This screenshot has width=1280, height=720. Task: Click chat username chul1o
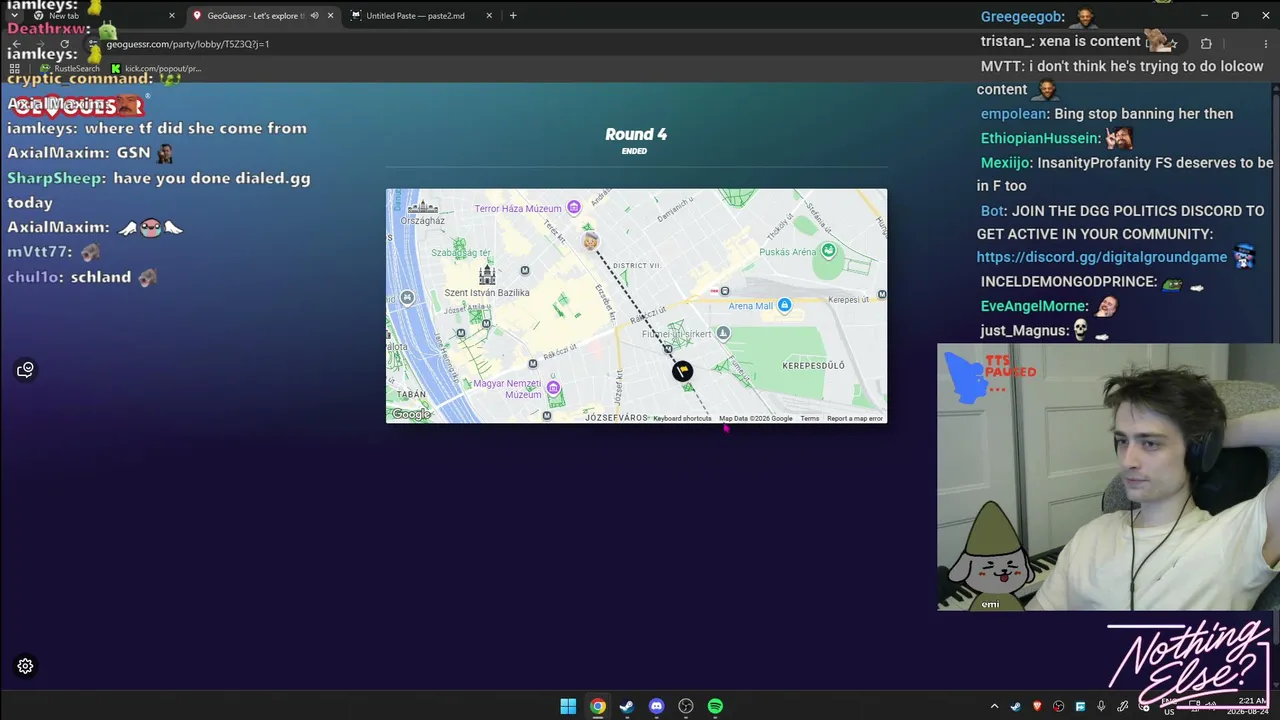34,277
